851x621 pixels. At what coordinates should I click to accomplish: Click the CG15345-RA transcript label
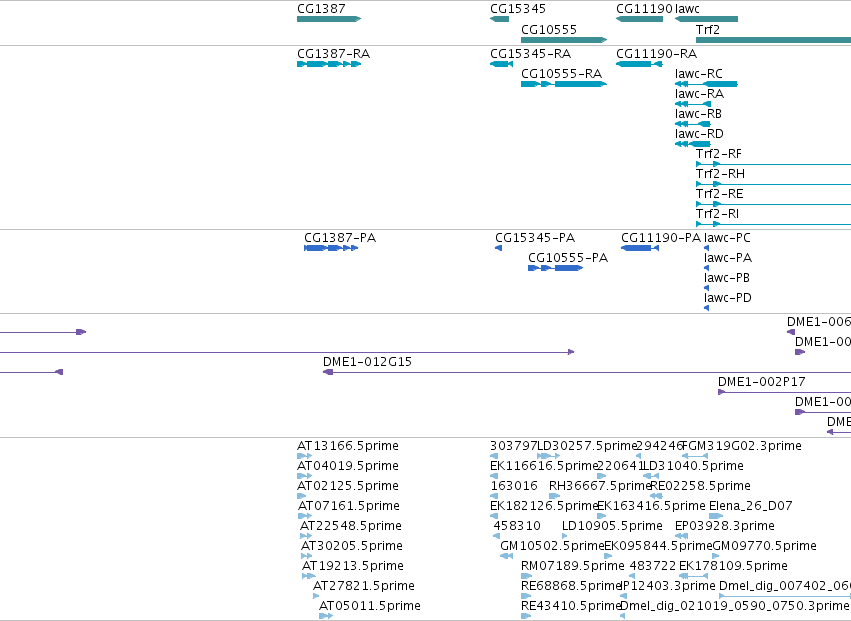pyautogui.click(x=530, y=54)
